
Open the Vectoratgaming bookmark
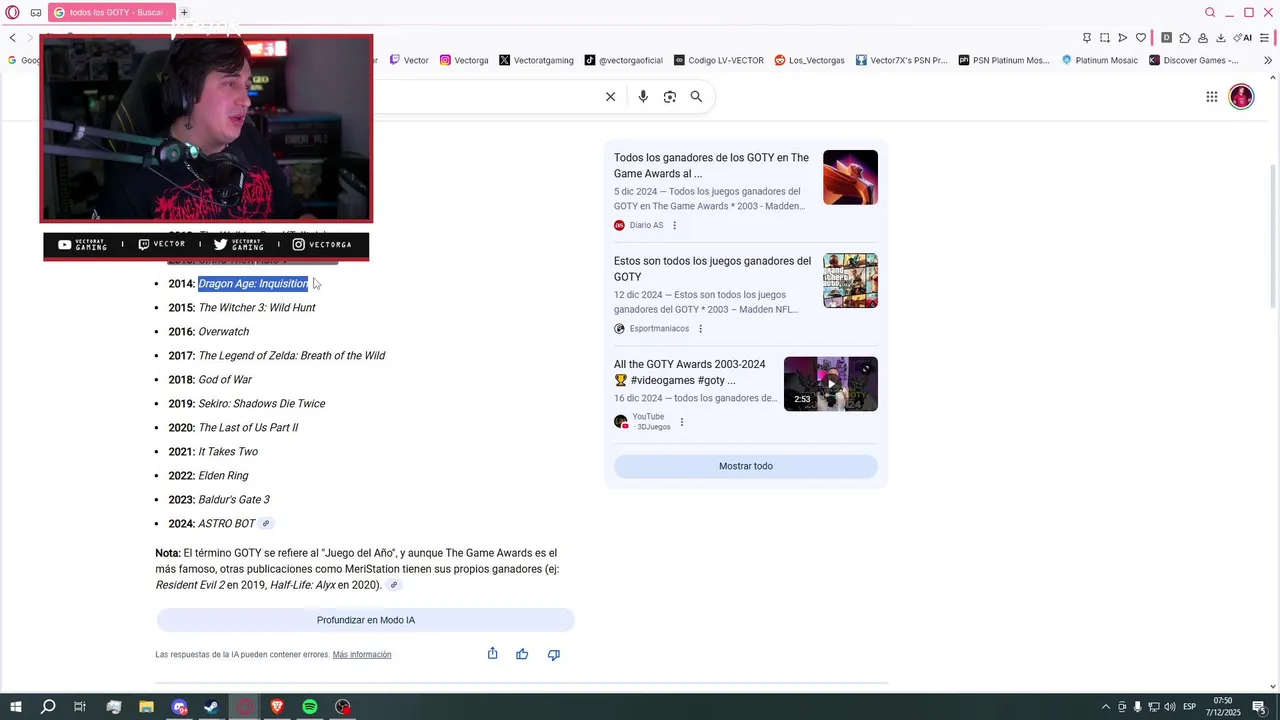(536, 60)
